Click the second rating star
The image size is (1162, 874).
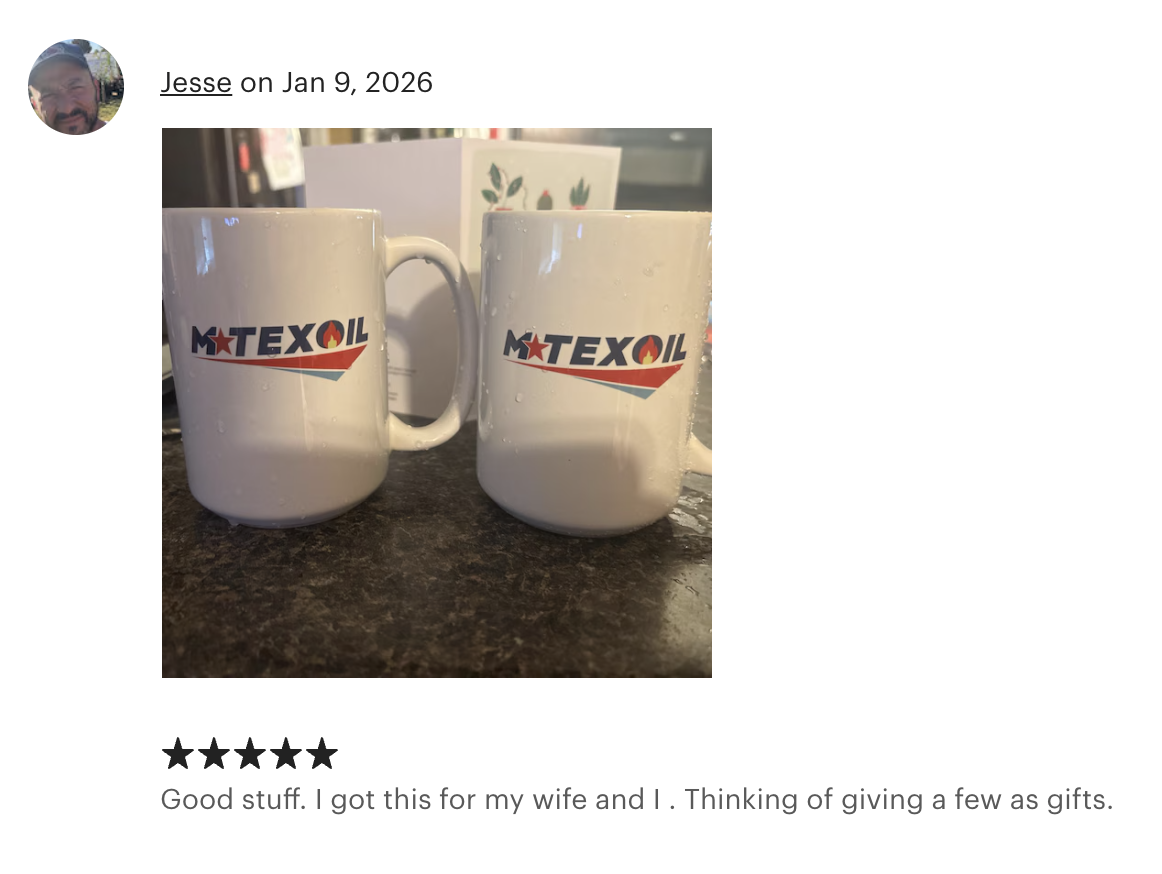tap(213, 754)
